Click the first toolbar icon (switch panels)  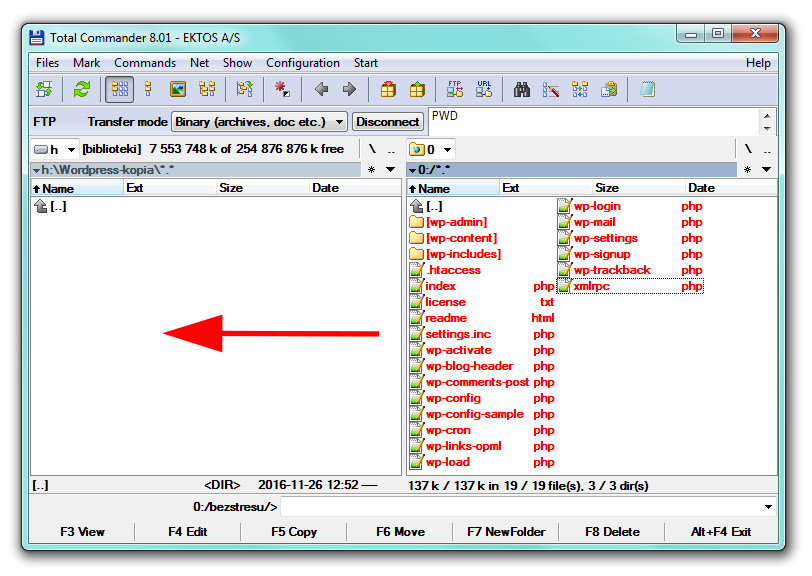pos(44,90)
